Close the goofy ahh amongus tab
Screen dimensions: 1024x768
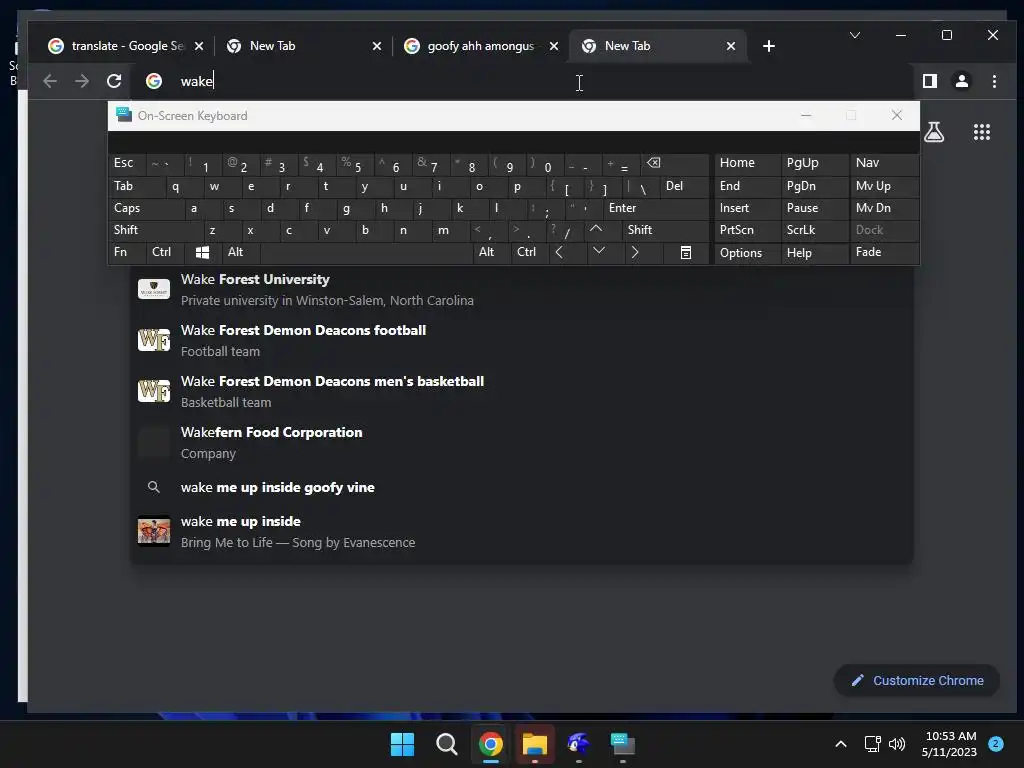[x=554, y=46]
